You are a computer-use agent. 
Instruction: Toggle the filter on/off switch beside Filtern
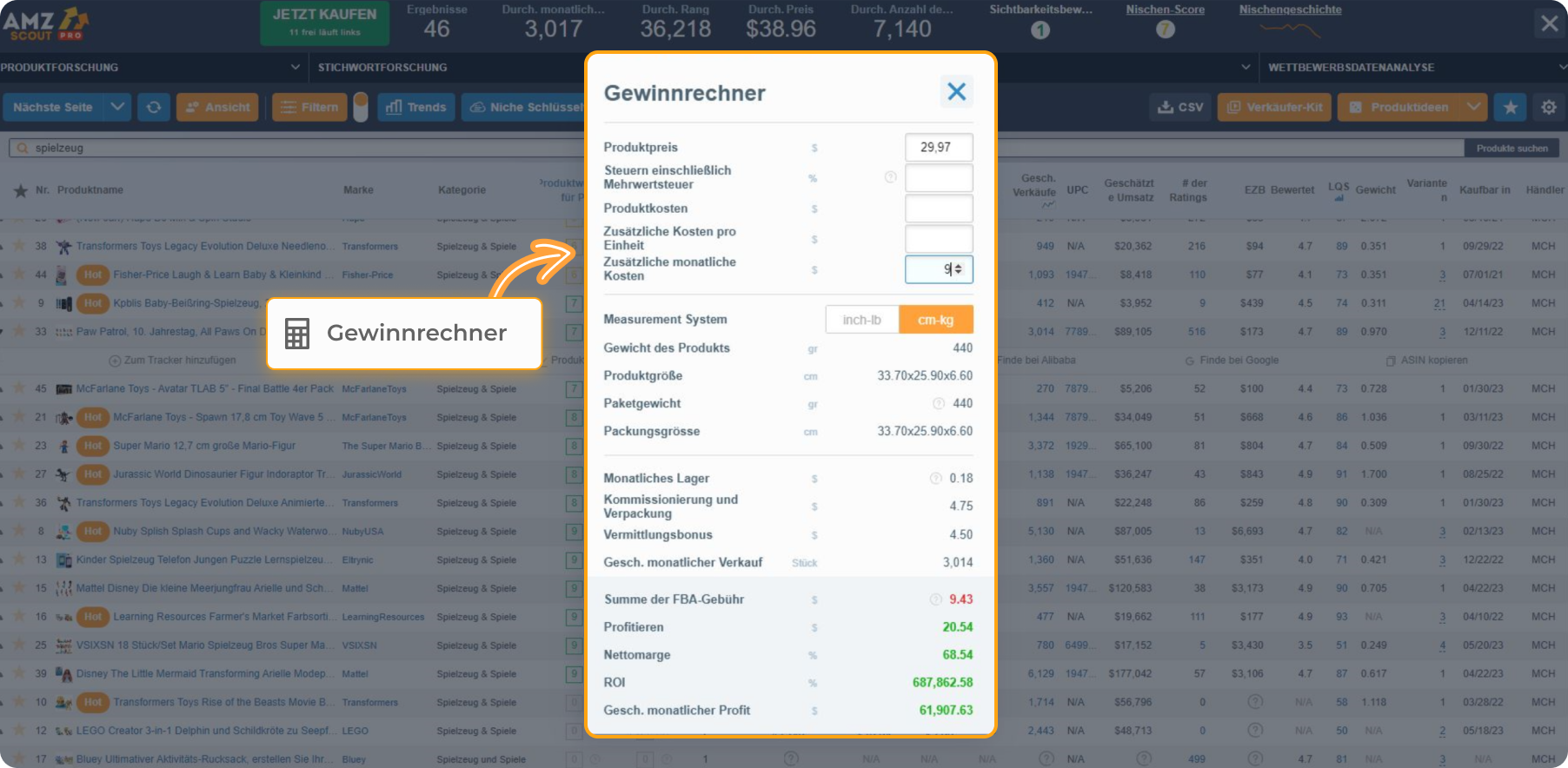361,107
